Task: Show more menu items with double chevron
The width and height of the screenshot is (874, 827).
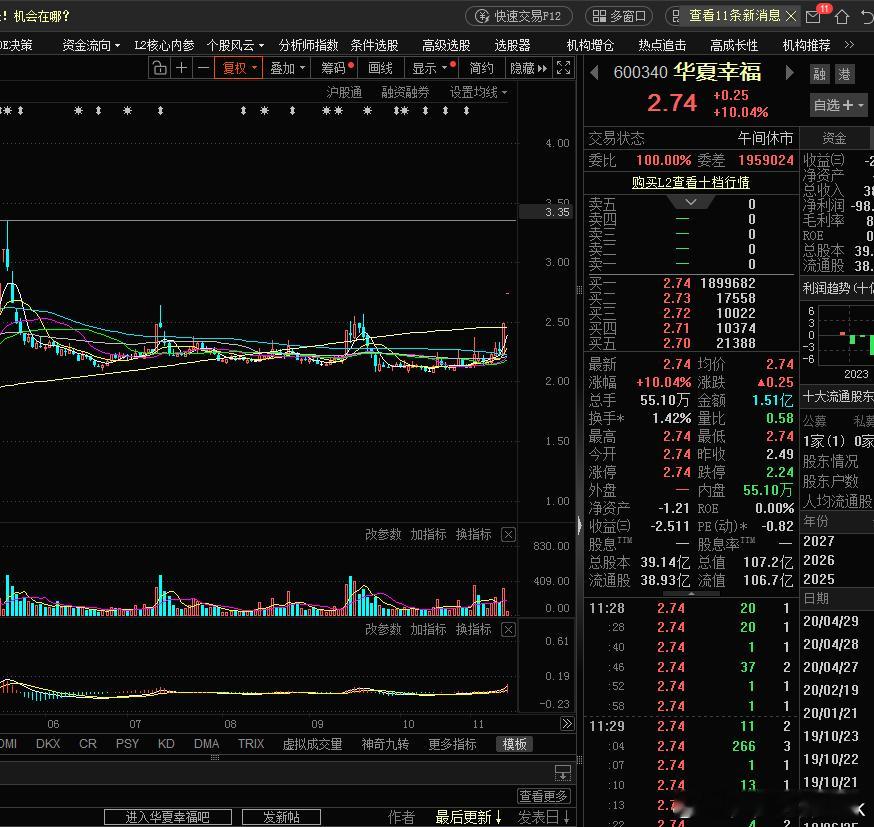Action: tap(849, 45)
